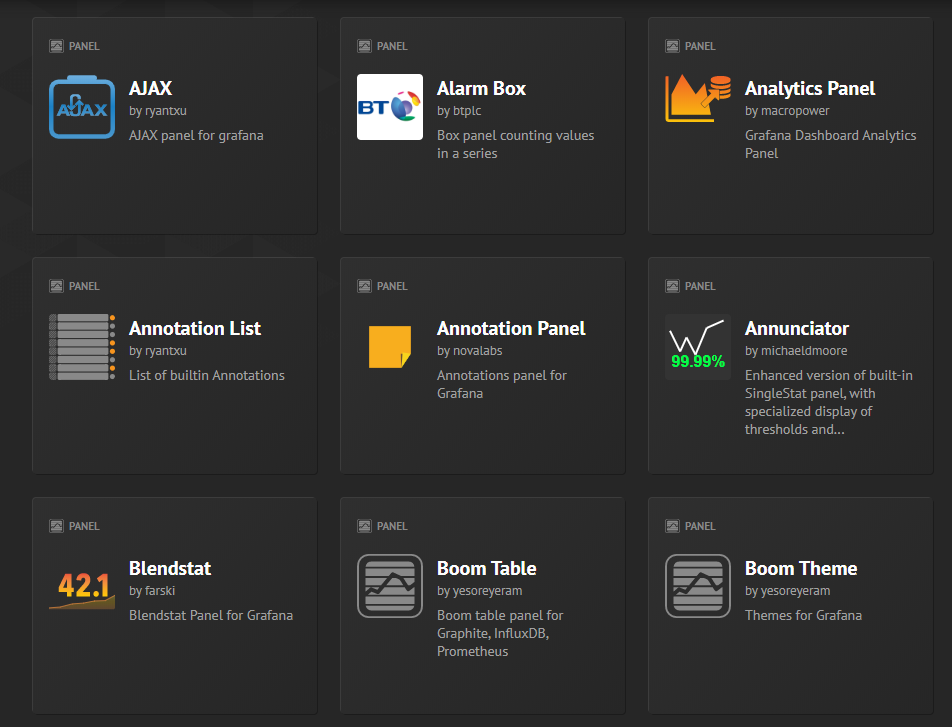Click the small panel type icon on Boom Theme card

672,526
